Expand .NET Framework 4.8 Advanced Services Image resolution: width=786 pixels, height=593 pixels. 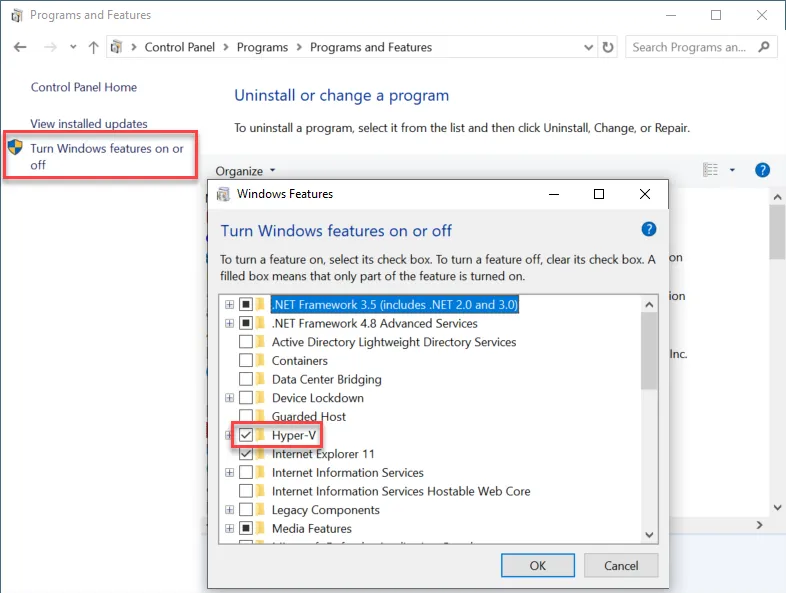[230, 323]
